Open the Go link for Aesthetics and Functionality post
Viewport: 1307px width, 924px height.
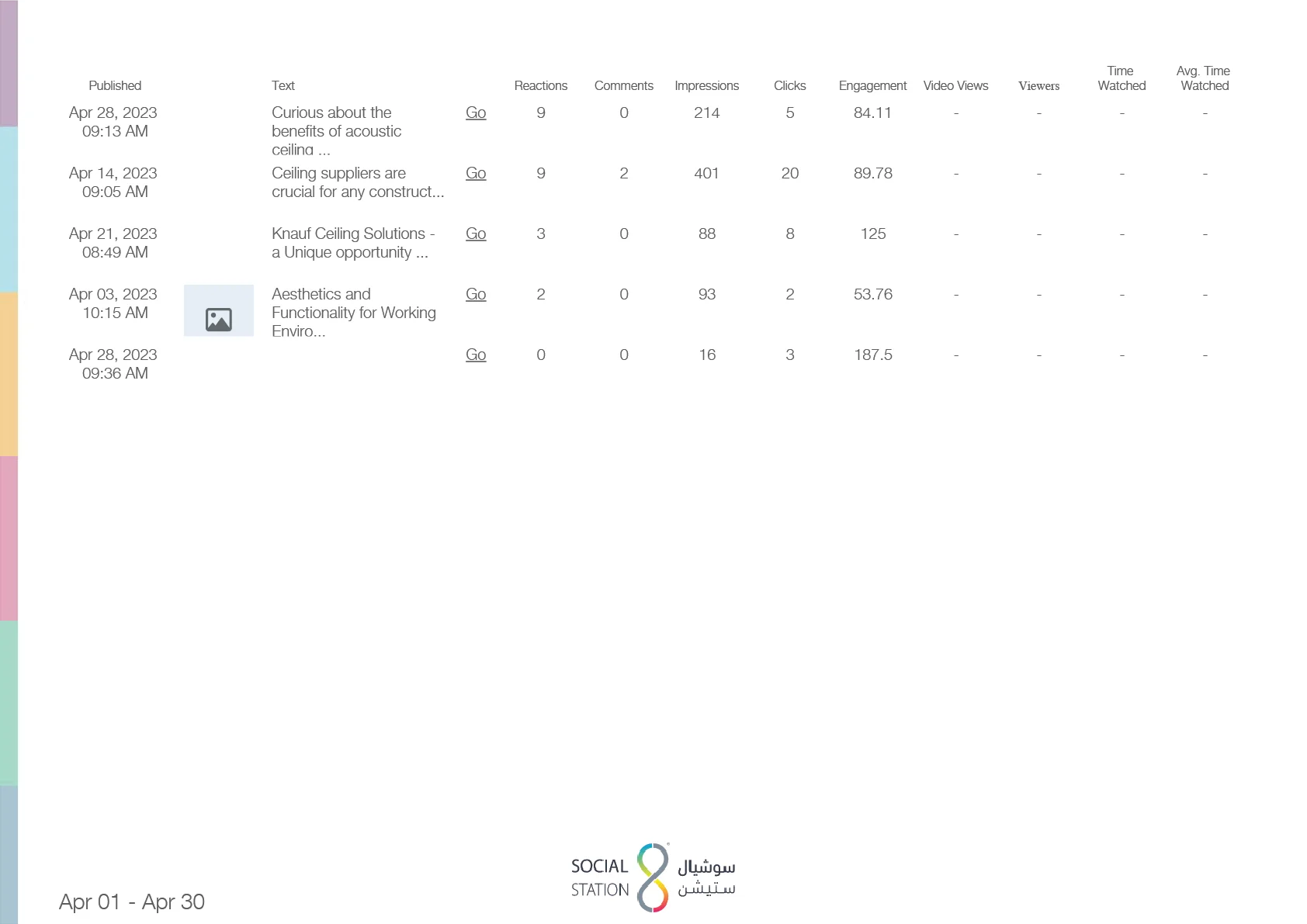coord(476,294)
